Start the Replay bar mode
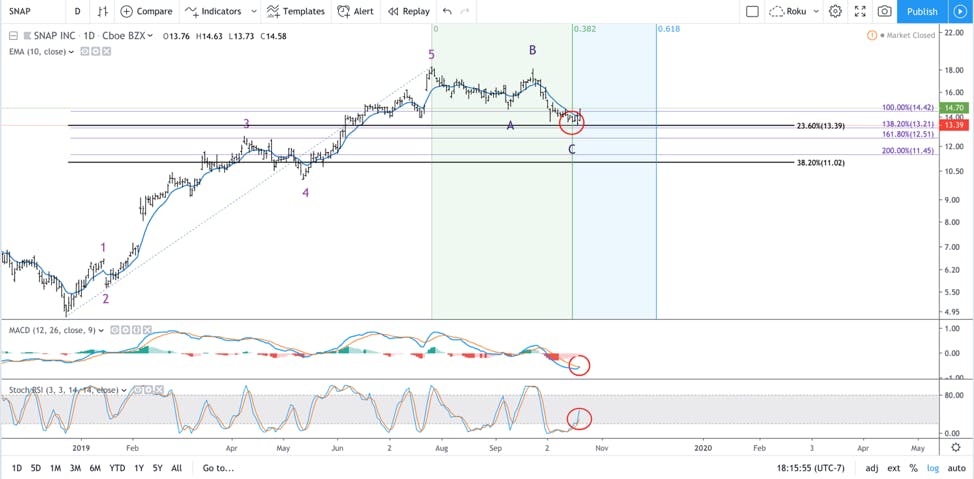Screen dimensions: 974x479 [x=409, y=11]
